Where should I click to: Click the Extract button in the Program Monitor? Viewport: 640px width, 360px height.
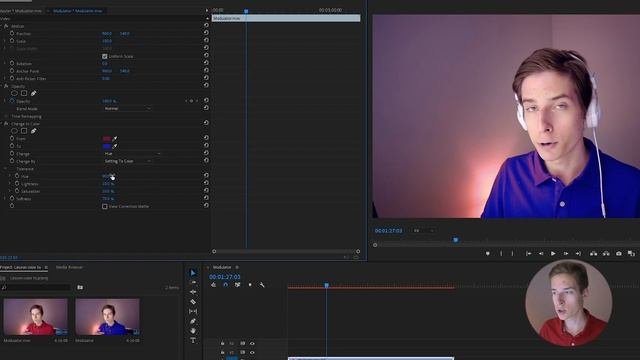[x=606, y=253]
